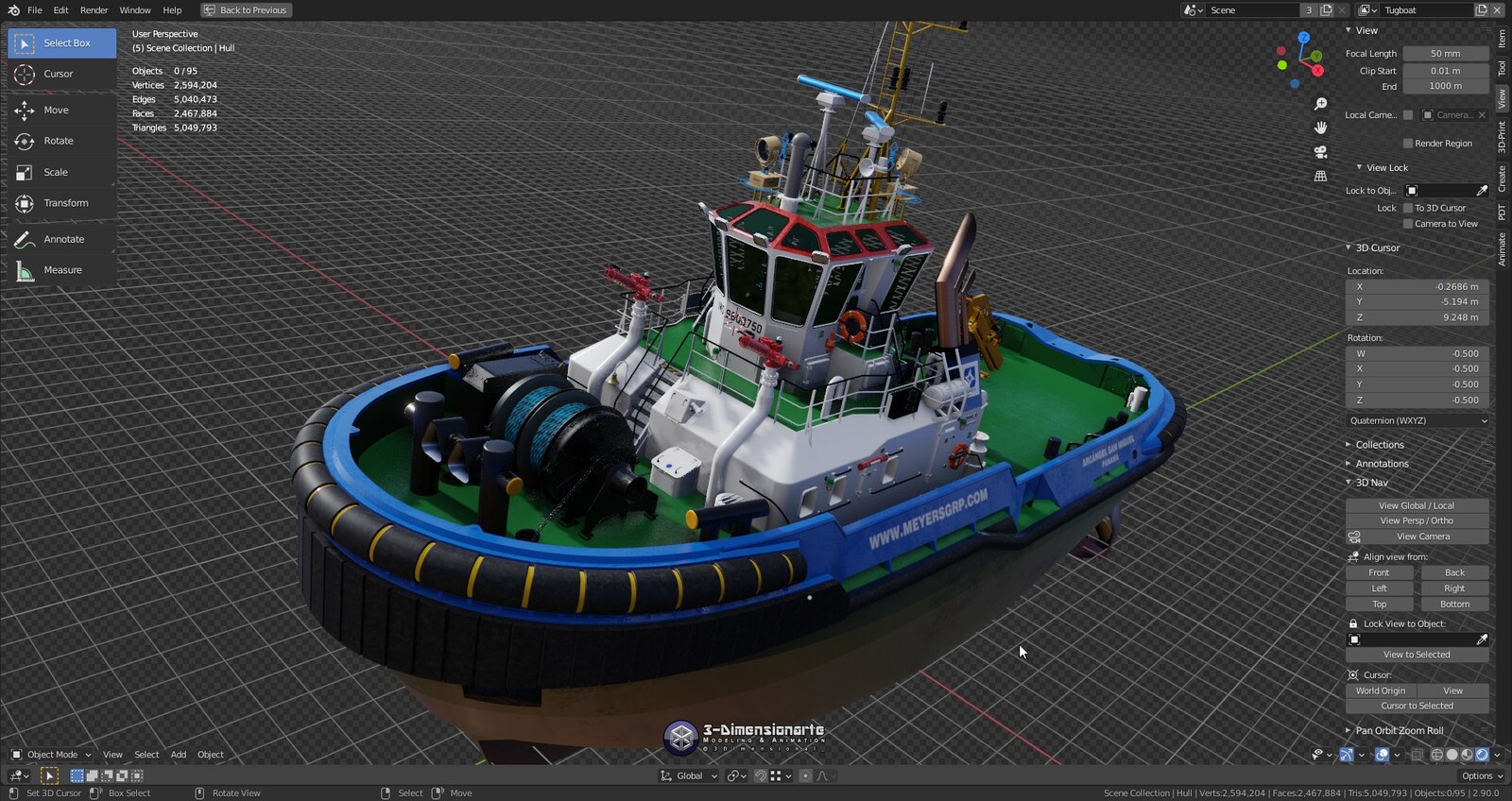This screenshot has height=801, width=1512.
Task: Switch to material preview shading
Action: click(1468, 755)
